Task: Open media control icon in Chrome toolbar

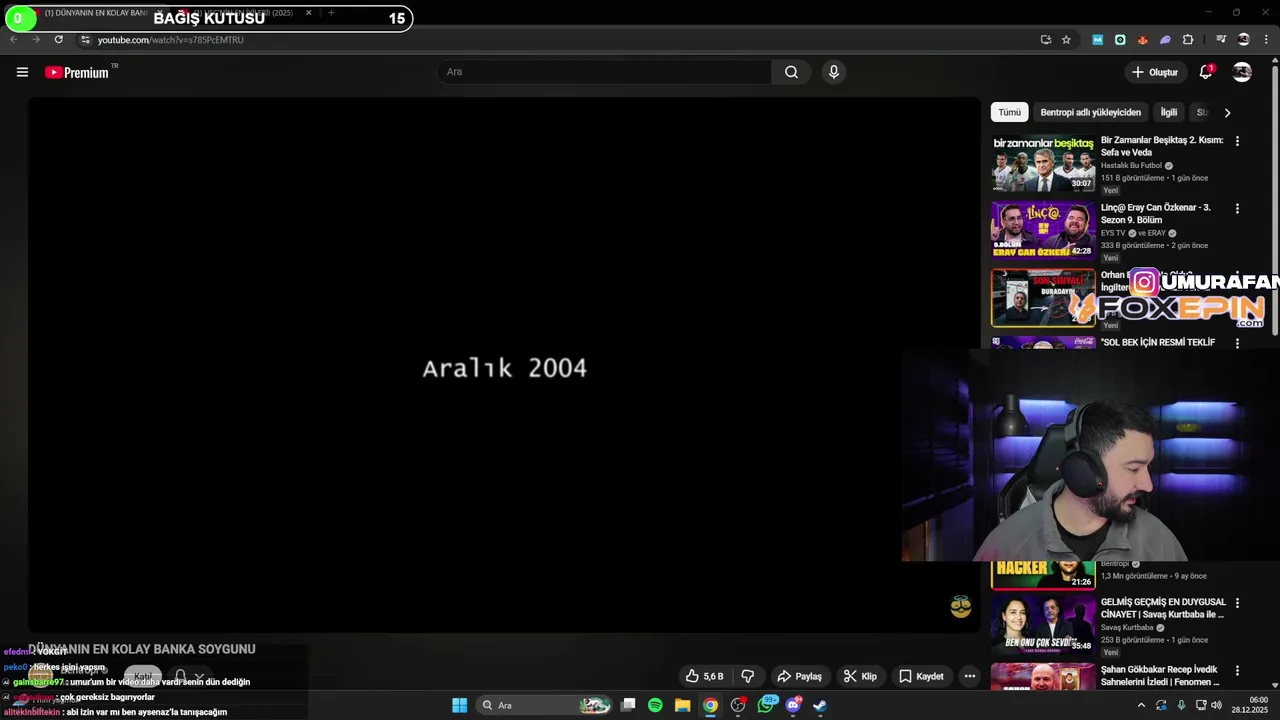Action: pyautogui.click(x=1221, y=40)
